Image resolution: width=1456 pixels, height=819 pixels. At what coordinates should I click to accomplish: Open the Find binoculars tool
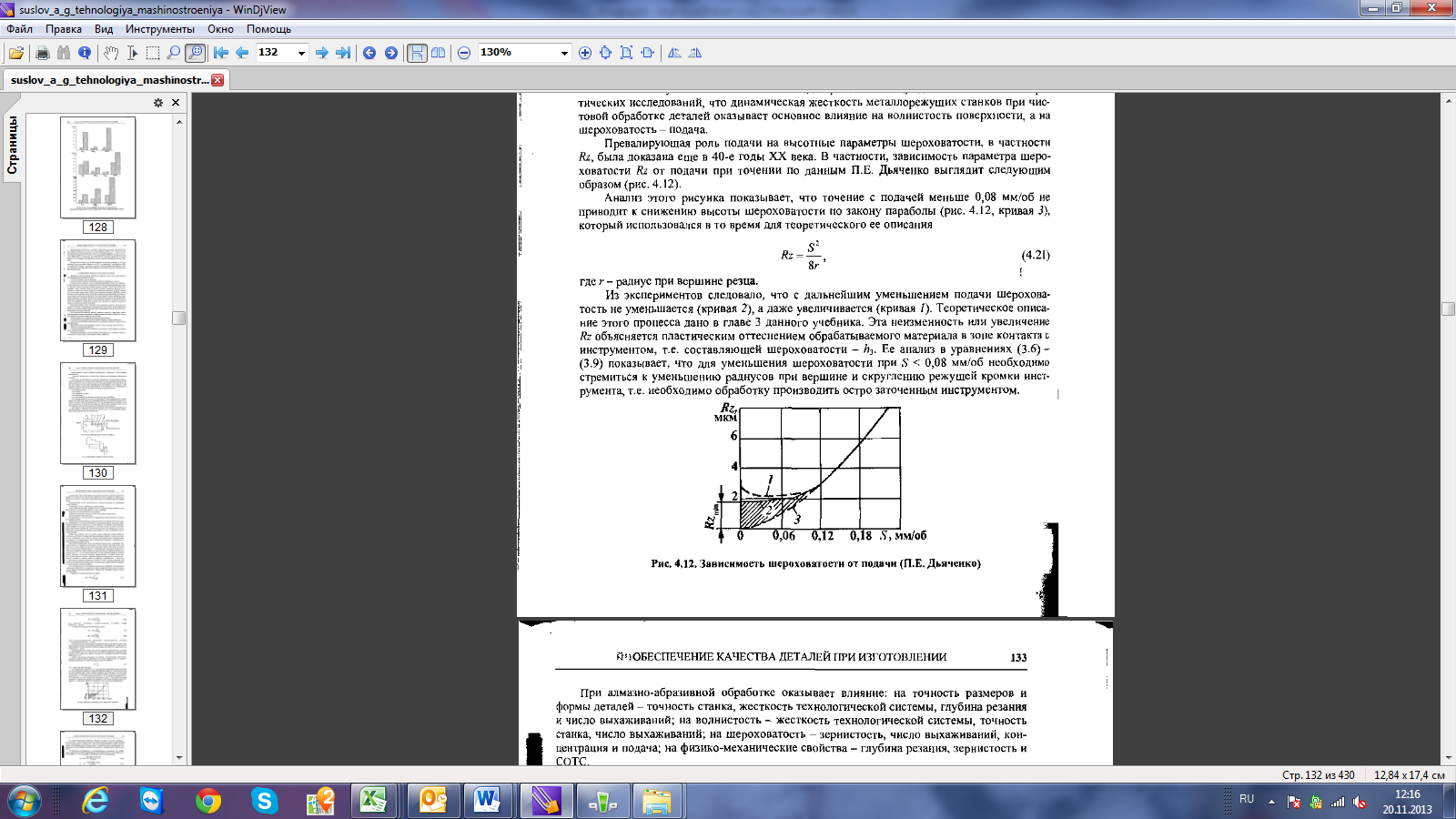click(x=64, y=53)
